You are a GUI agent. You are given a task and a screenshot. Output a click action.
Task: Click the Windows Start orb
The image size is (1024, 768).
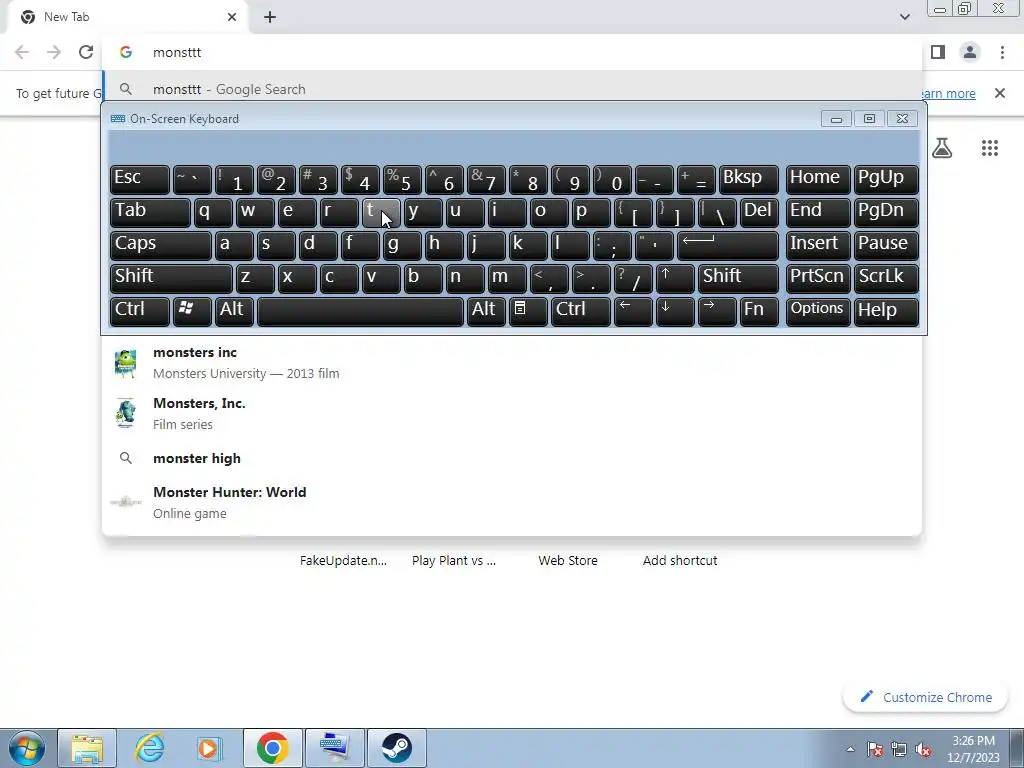pos(26,748)
